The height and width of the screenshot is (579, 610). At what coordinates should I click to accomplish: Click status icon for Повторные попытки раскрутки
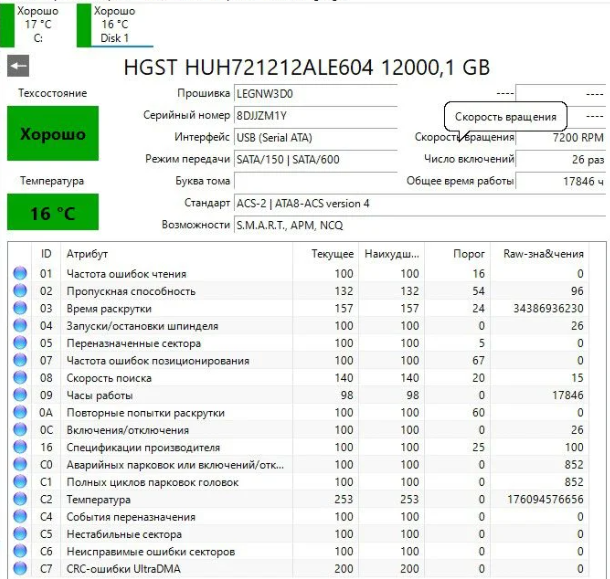point(20,412)
